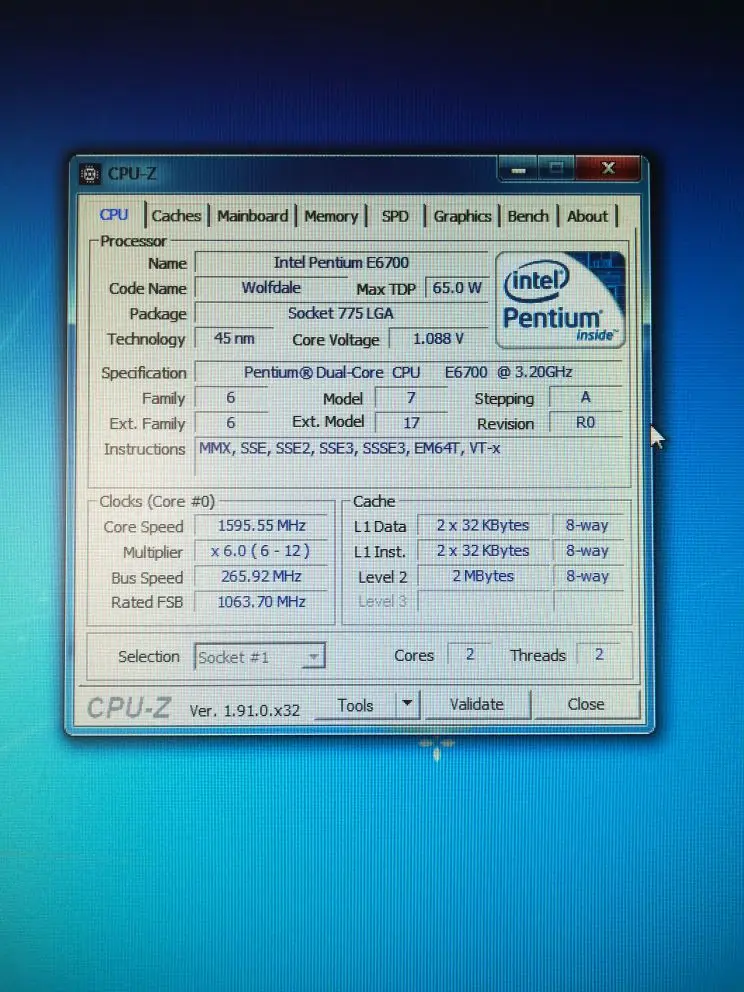Viewport: 744px width, 992px height.
Task: Click the Rated FSB 1063.70 MHz value
Action: coord(261,602)
